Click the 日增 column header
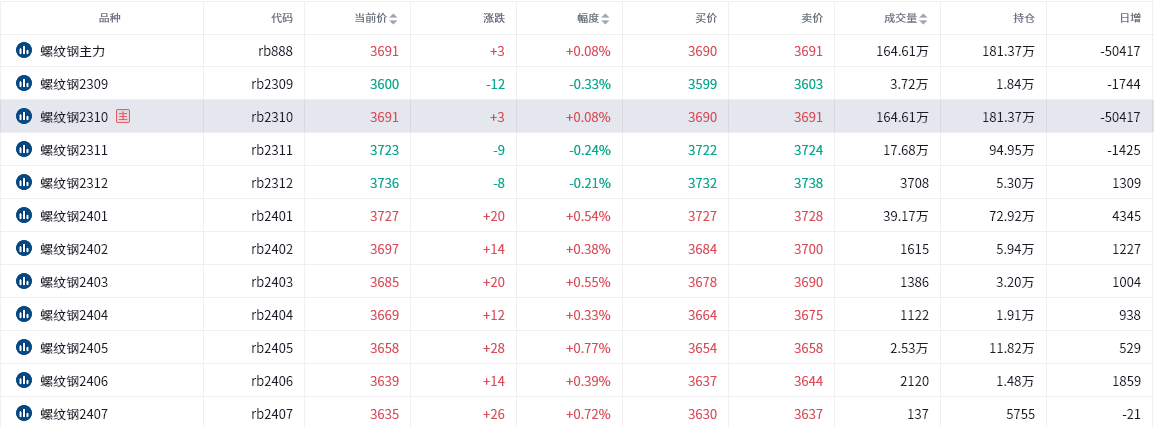This screenshot has height=427, width=1154. pyautogui.click(x=1130, y=18)
